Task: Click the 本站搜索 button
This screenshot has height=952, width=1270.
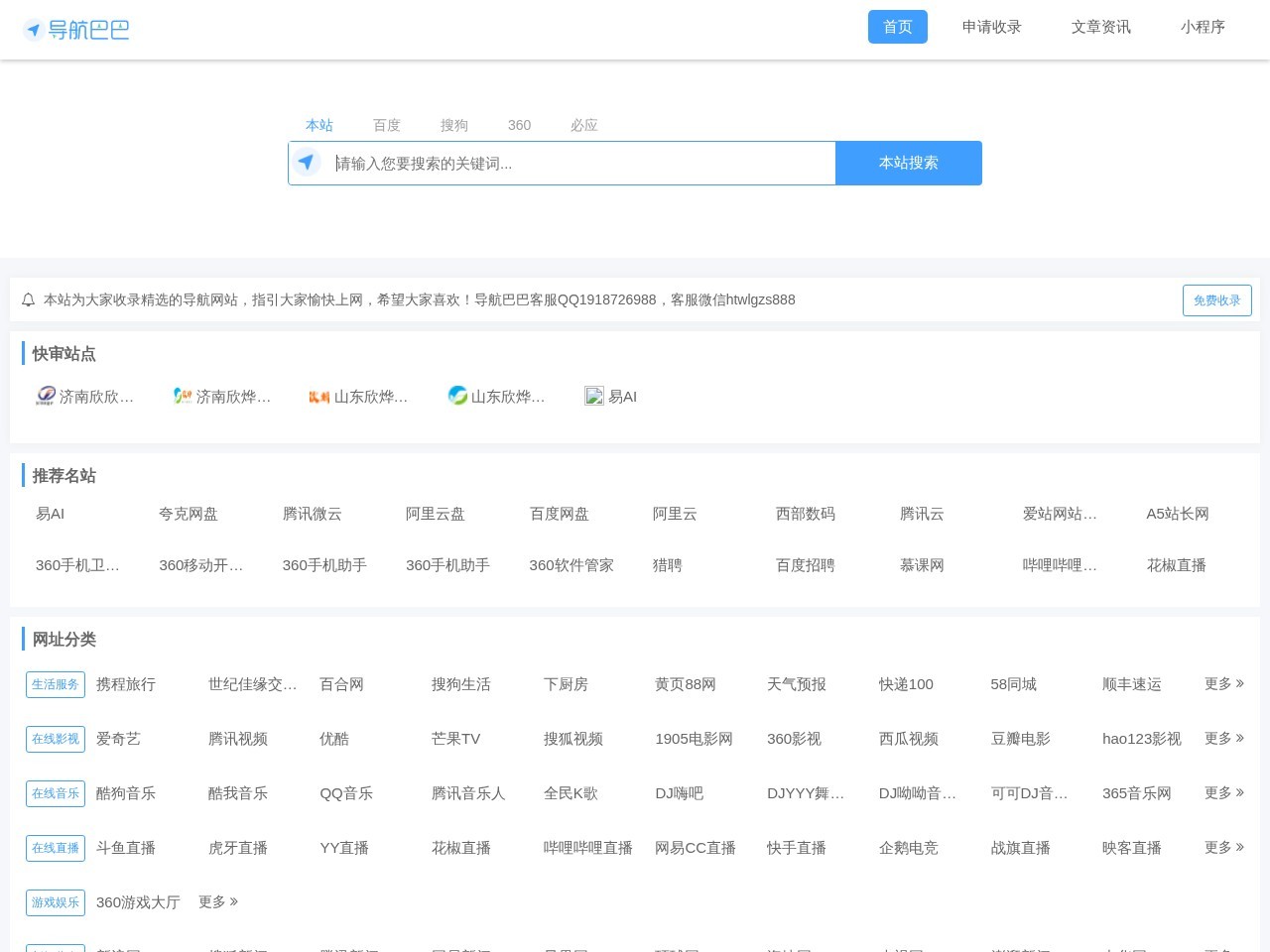Action: click(909, 163)
